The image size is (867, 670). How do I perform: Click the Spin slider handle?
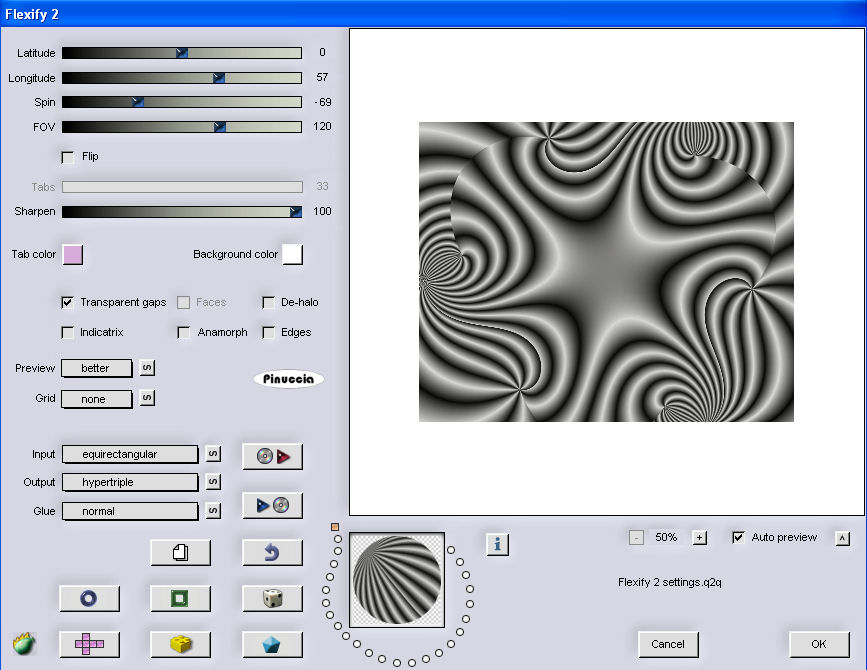pyautogui.click(x=138, y=102)
